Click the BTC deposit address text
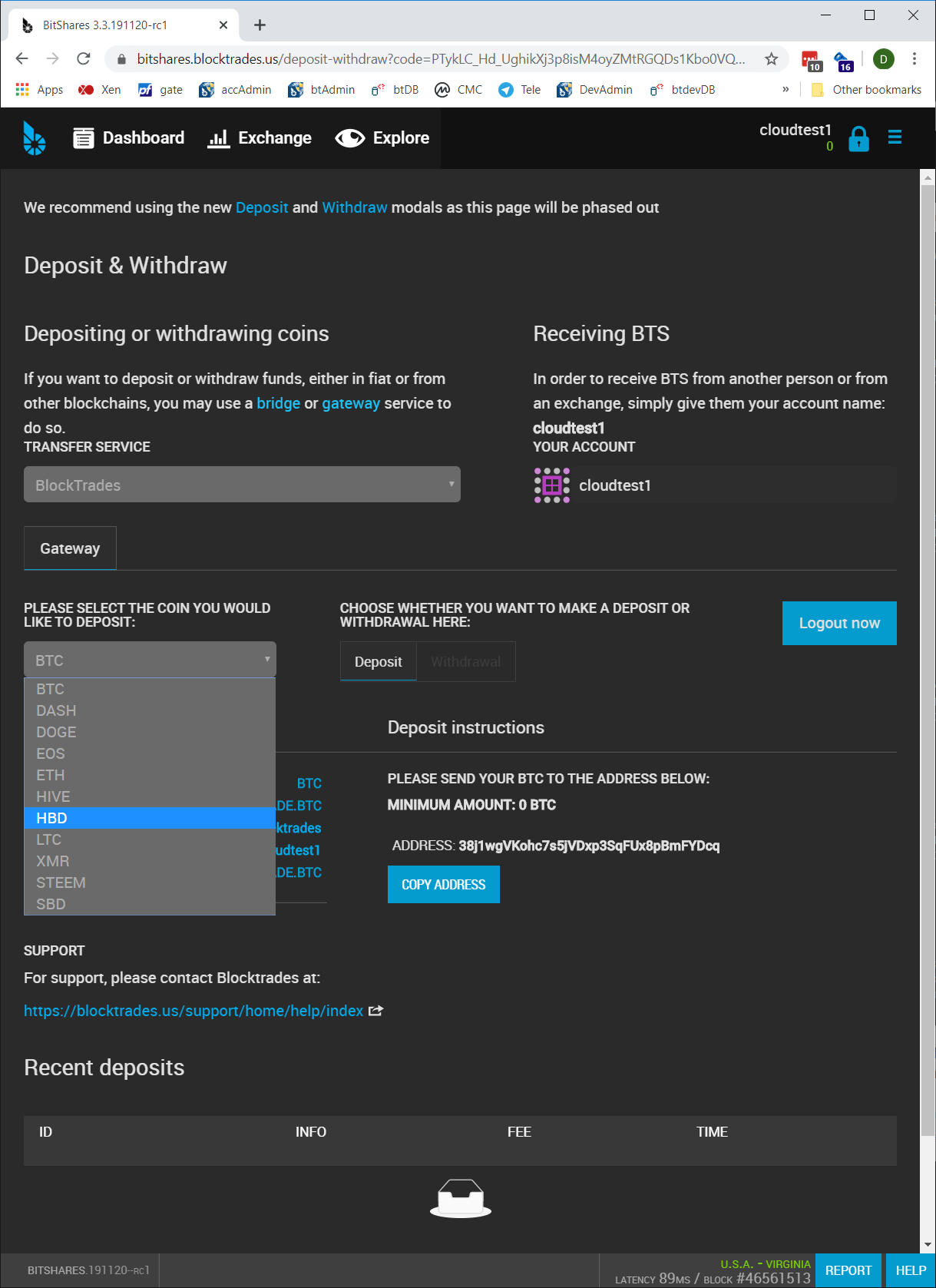 tap(589, 846)
